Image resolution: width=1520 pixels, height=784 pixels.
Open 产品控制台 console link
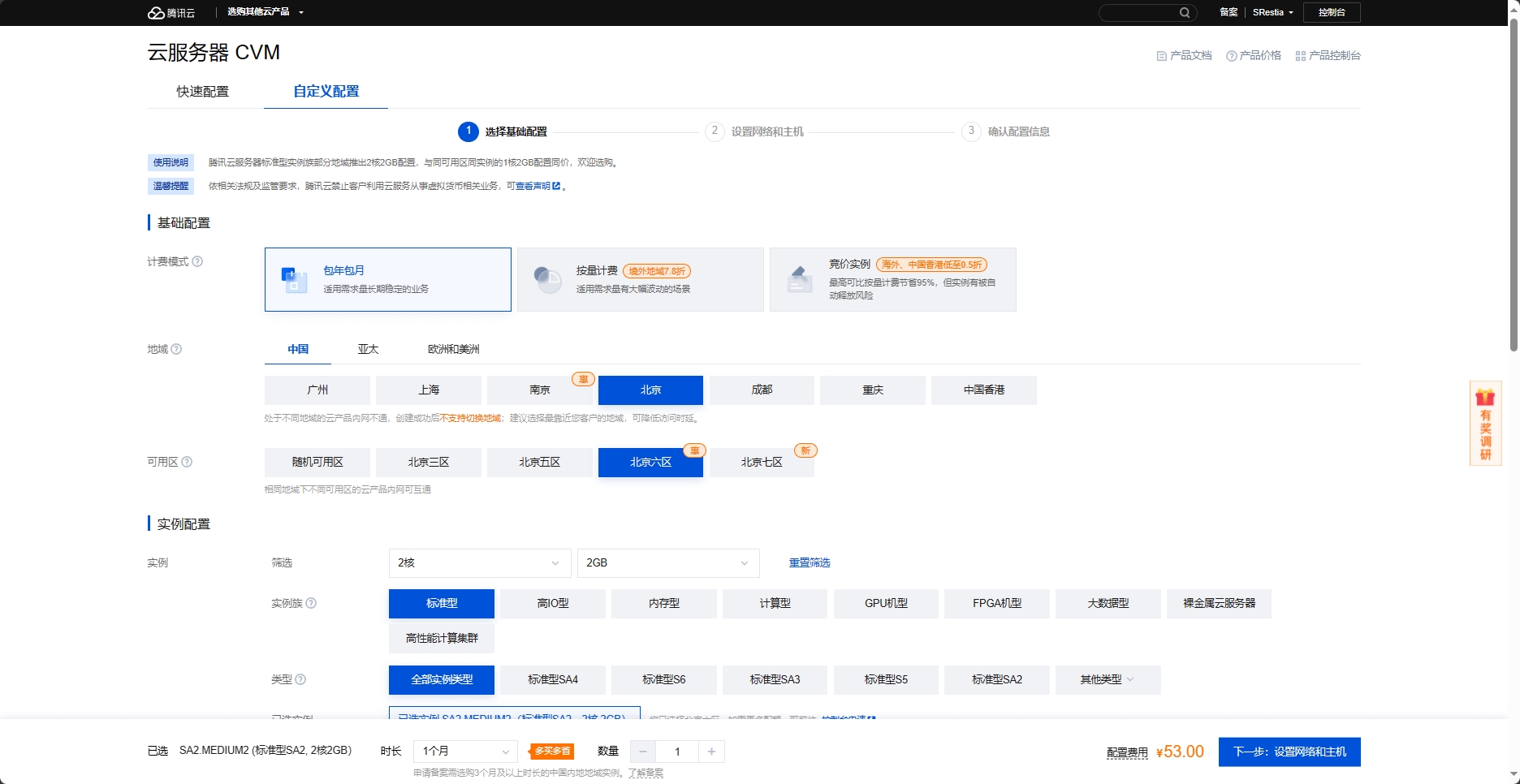1328,56
